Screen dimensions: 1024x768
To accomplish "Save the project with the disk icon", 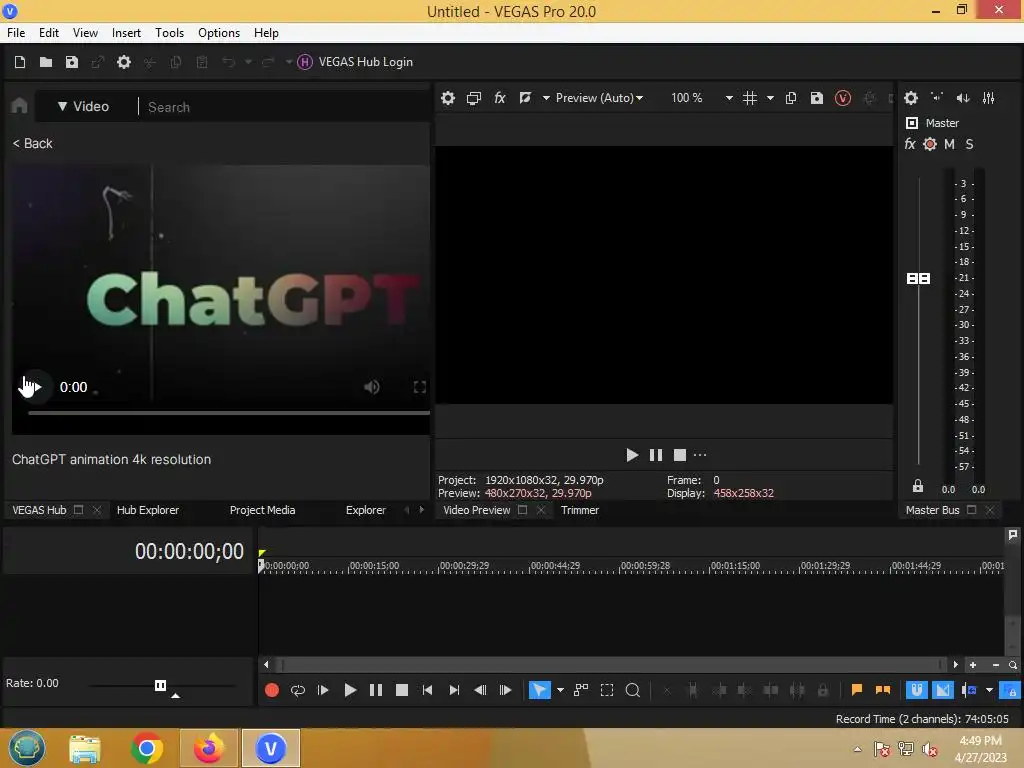I will 72,62.
